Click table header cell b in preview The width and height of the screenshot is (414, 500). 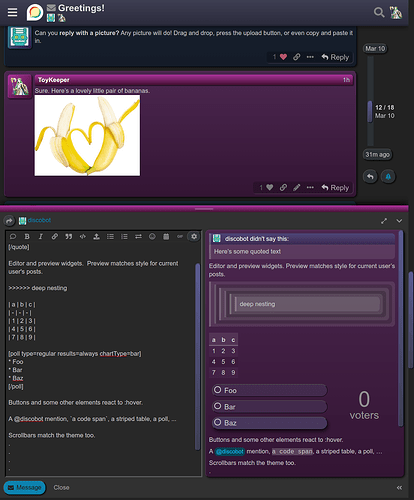[223, 340]
